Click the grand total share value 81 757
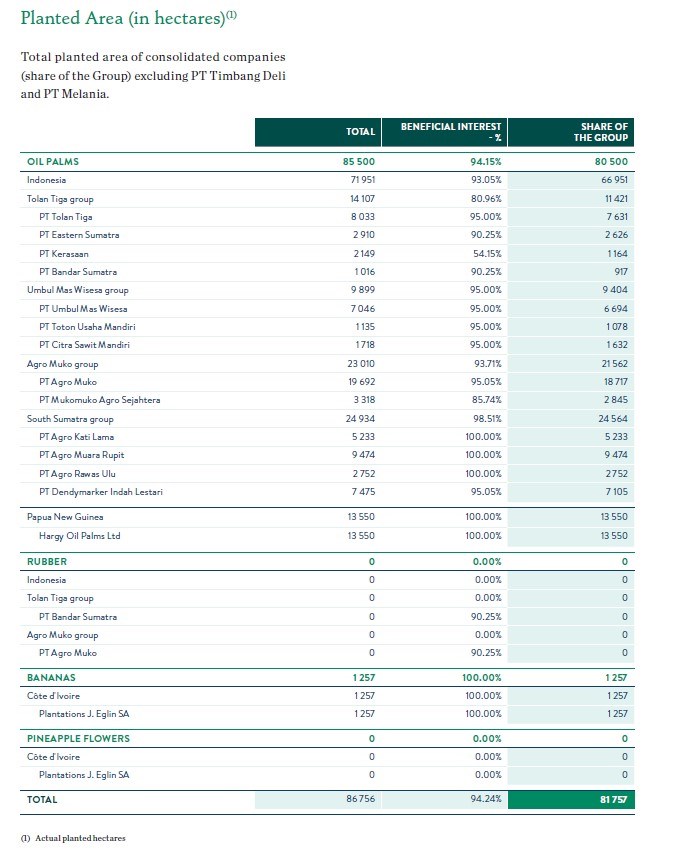Screen dimensions: 675x859 pos(613,800)
